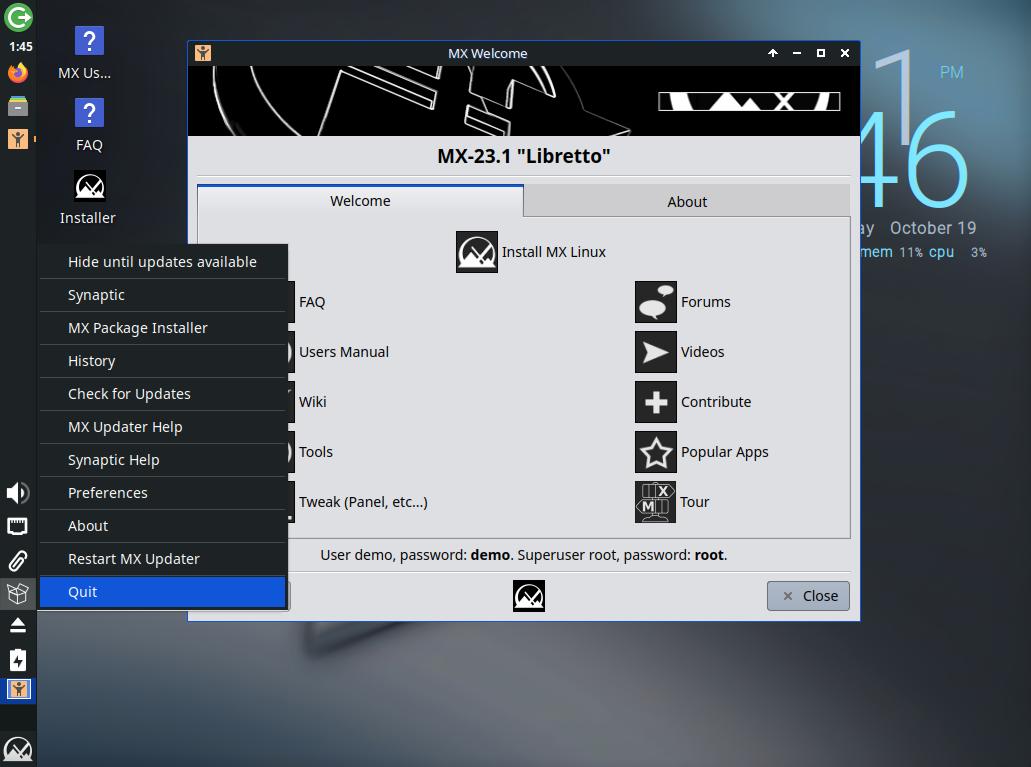The height and width of the screenshot is (767, 1031).
Task: Switch to the About tab
Action: click(687, 202)
